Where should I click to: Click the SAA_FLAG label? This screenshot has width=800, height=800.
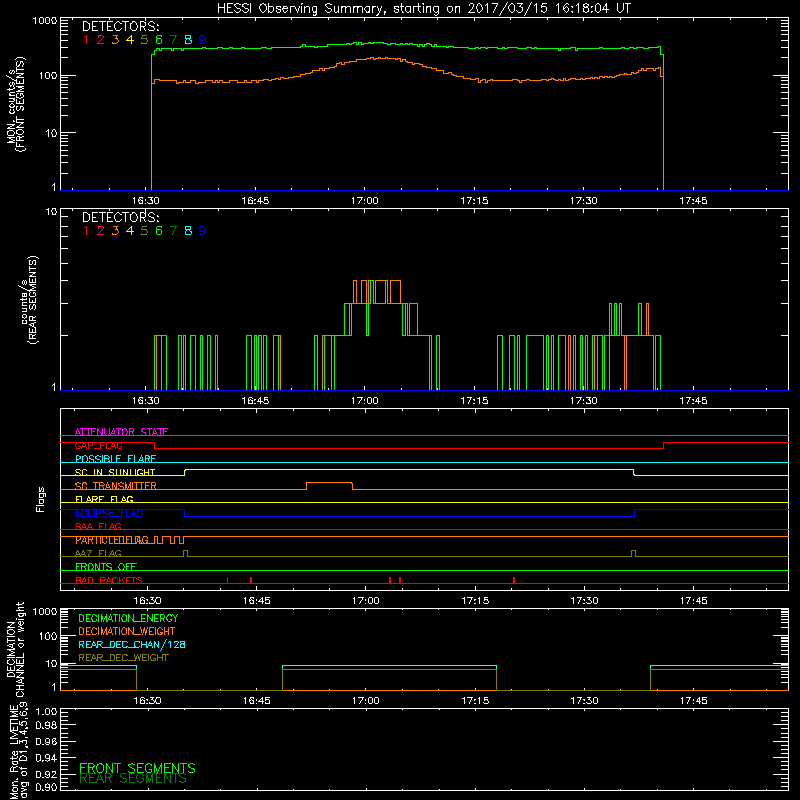[98, 526]
